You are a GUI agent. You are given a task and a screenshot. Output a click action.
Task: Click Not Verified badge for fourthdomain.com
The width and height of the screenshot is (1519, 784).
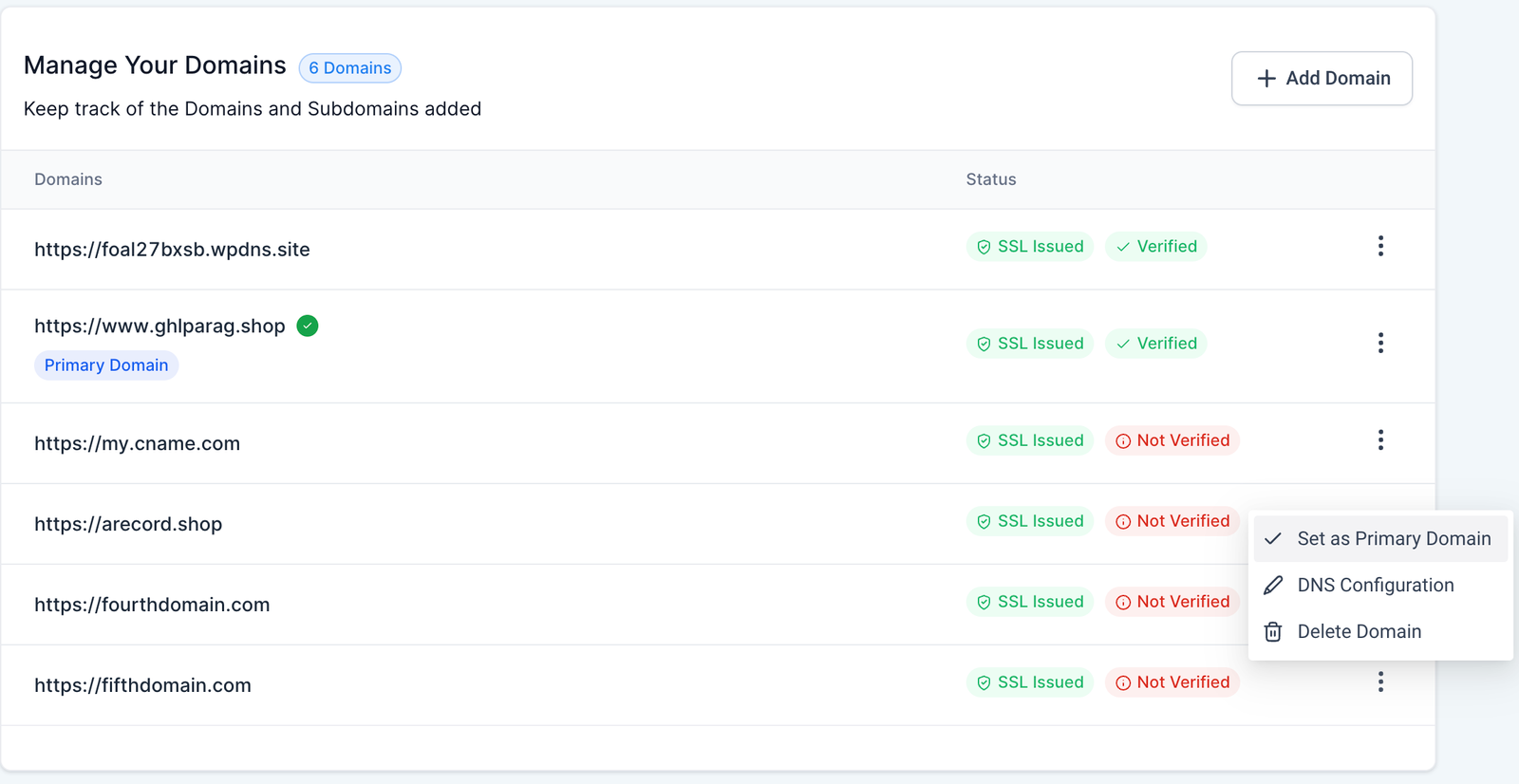coord(1172,602)
